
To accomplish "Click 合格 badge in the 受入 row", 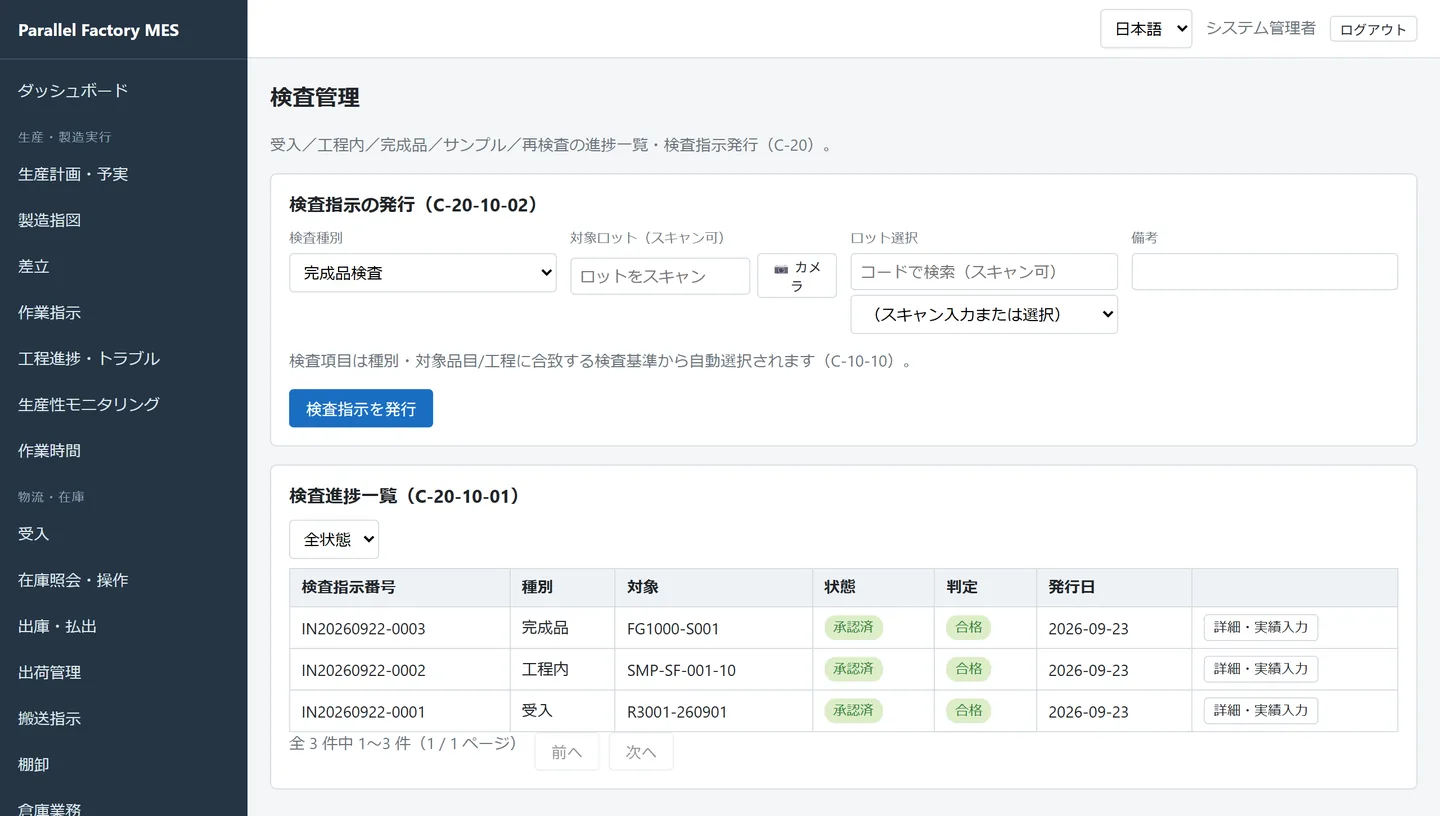I will click(968, 710).
